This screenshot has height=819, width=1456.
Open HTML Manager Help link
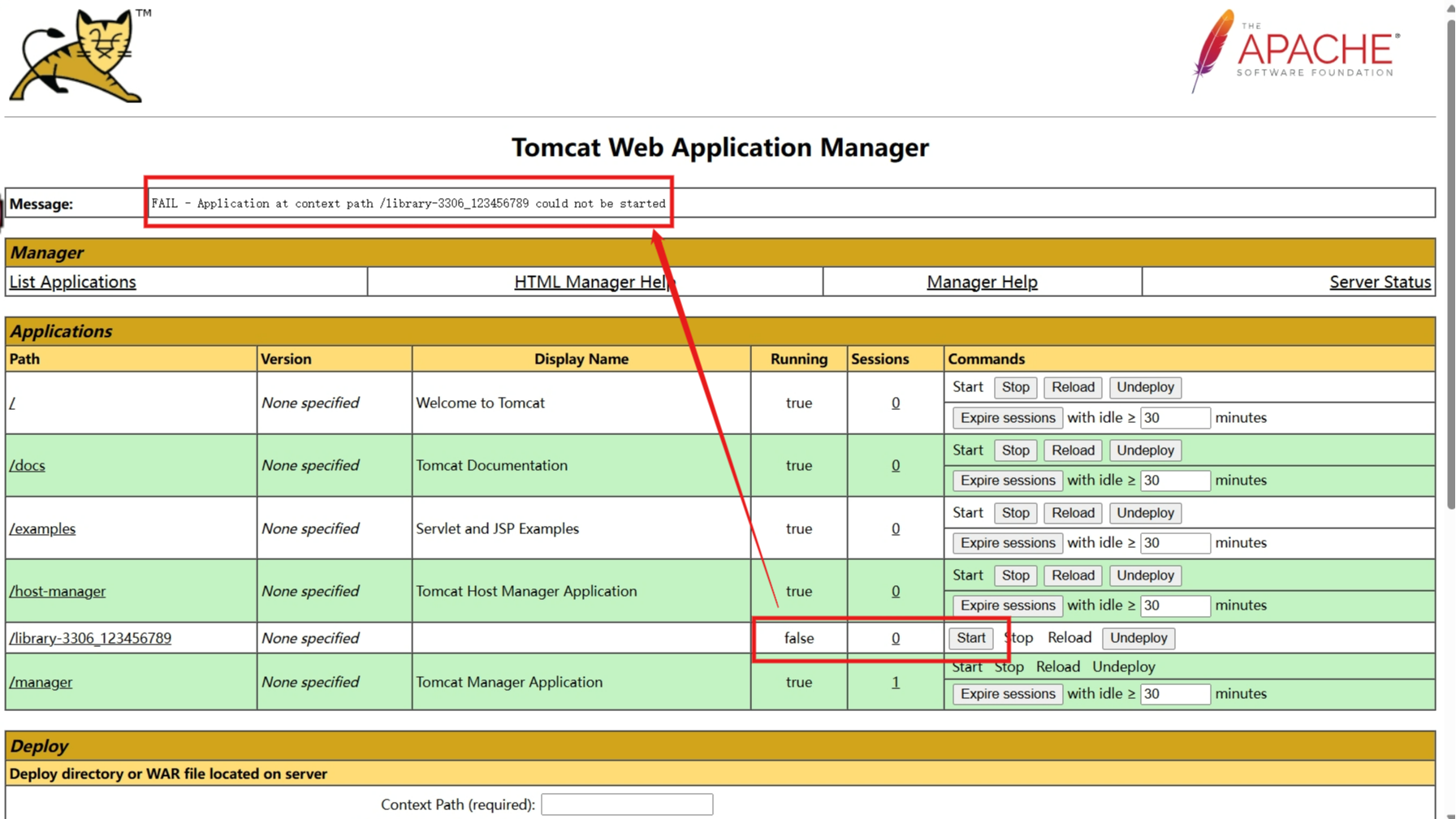click(x=594, y=282)
